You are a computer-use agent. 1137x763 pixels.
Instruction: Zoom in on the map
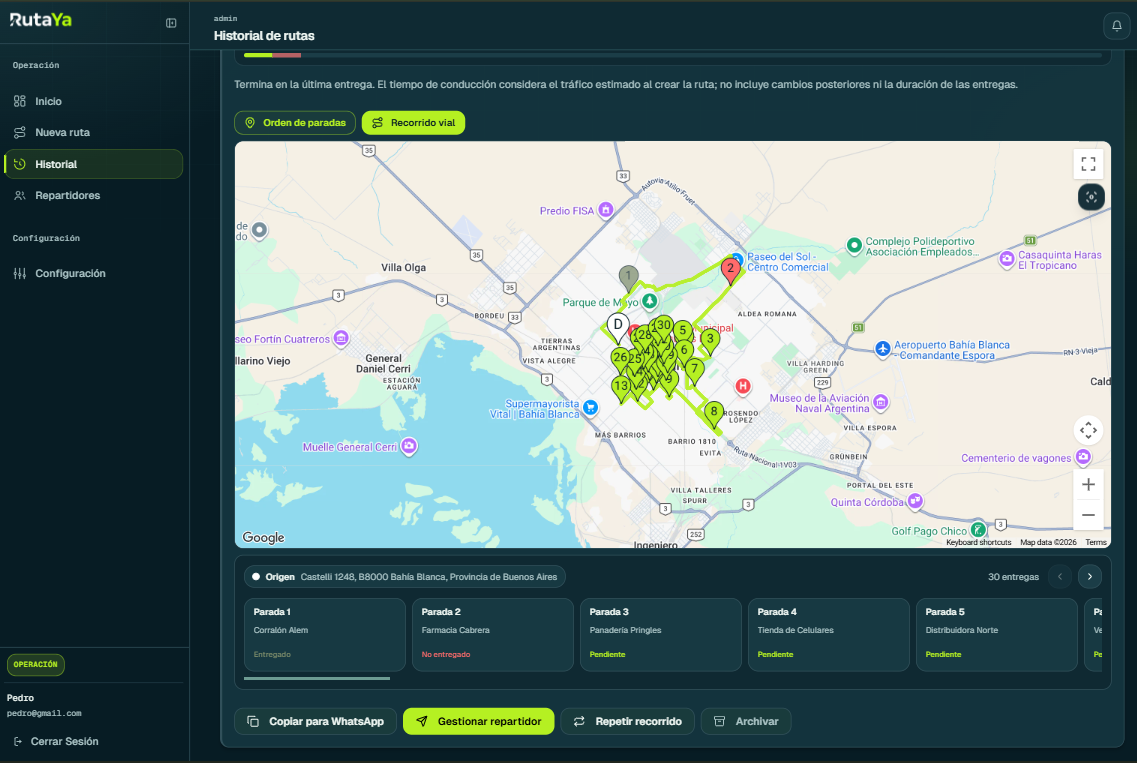1088,484
